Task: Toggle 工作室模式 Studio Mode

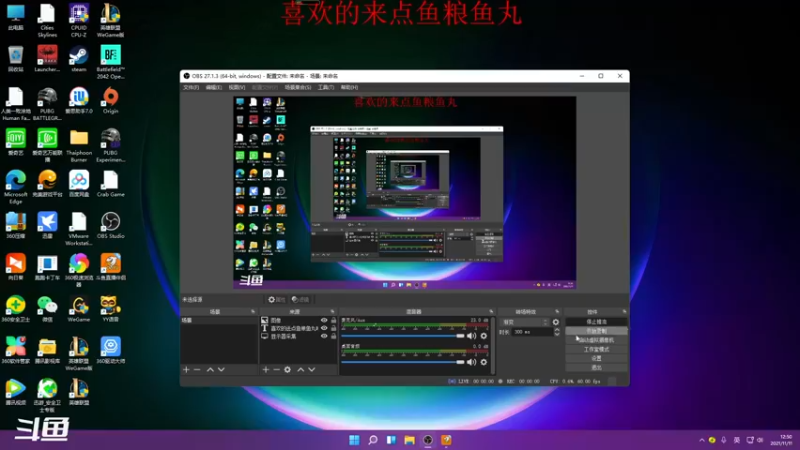Action: tap(596, 349)
